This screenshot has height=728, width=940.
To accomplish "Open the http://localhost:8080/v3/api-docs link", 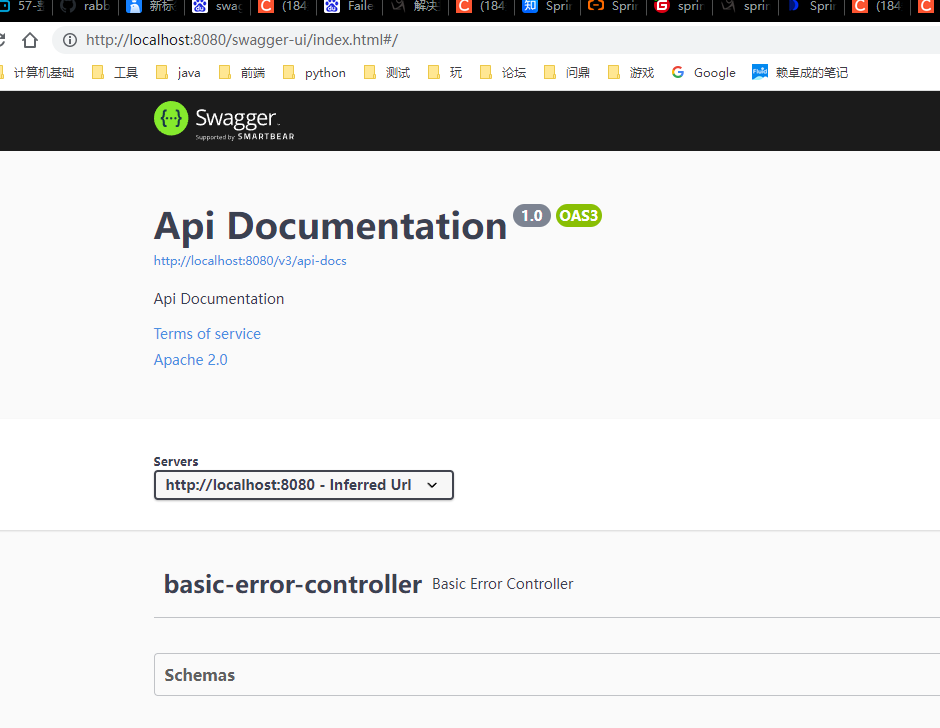I will click(x=250, y=261).
